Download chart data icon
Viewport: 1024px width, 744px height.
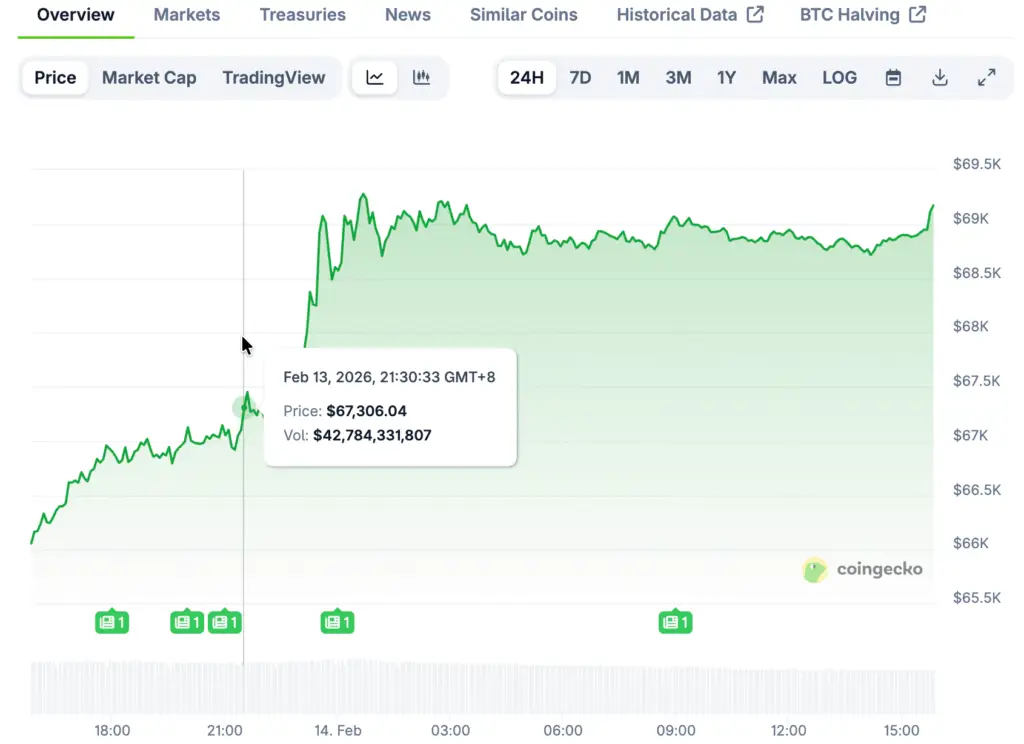pos(940,78)
